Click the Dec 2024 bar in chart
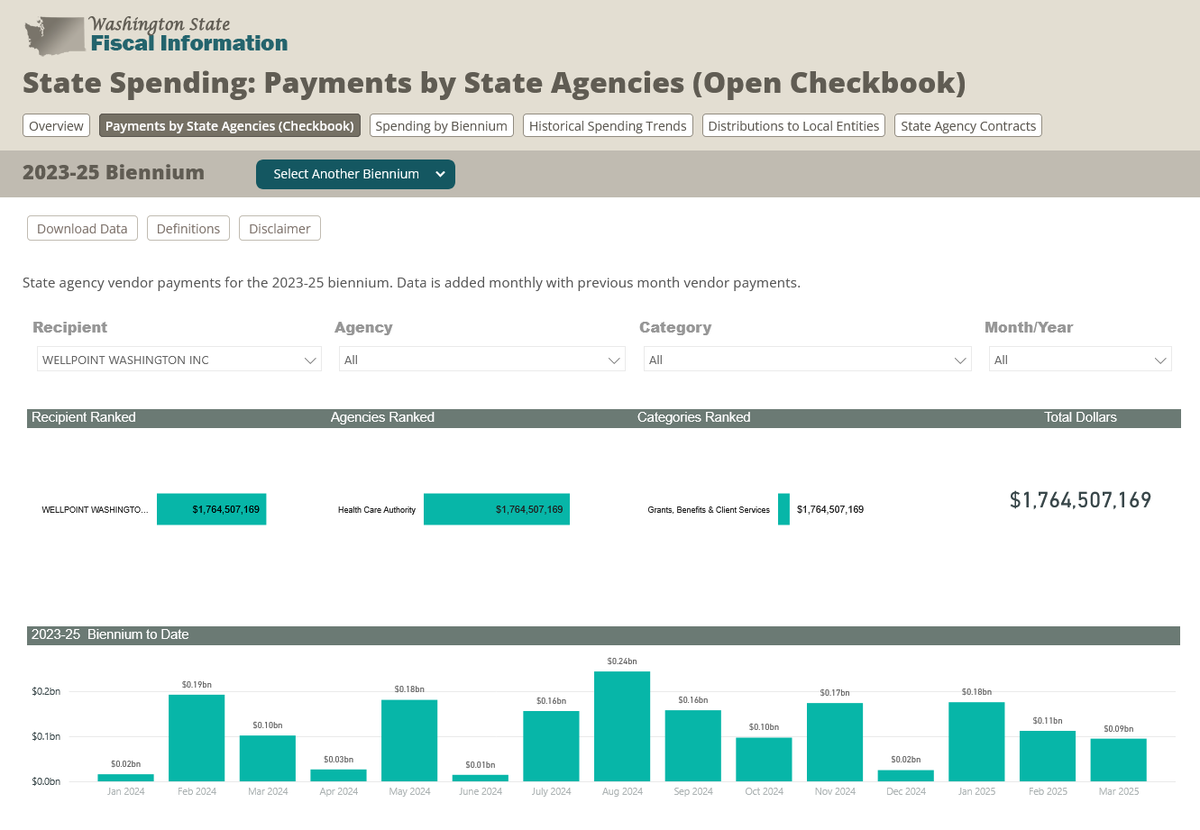 click(x=906, y=775)
